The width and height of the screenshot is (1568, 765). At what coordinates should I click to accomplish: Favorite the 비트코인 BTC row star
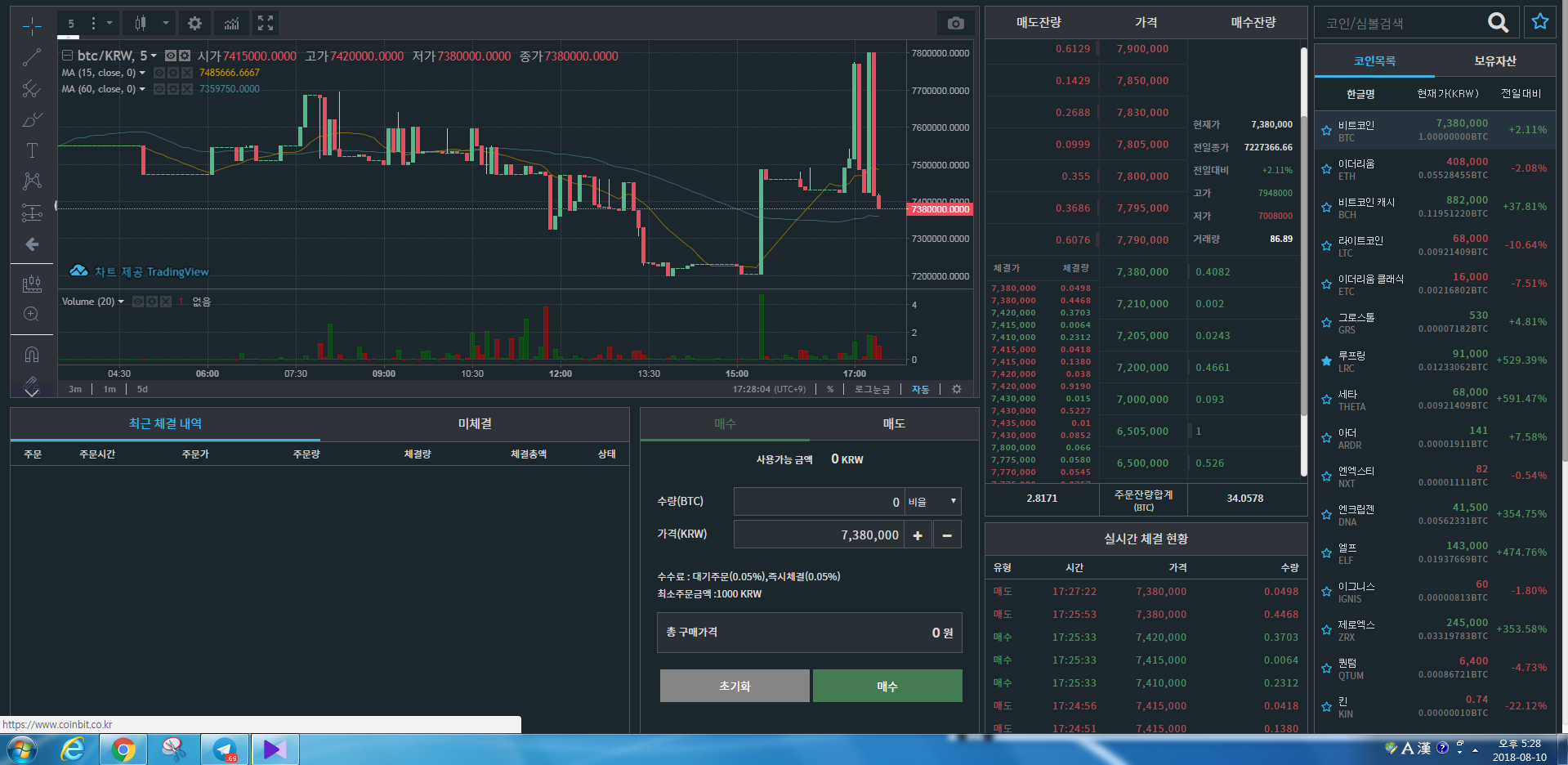pos(1327,131)
